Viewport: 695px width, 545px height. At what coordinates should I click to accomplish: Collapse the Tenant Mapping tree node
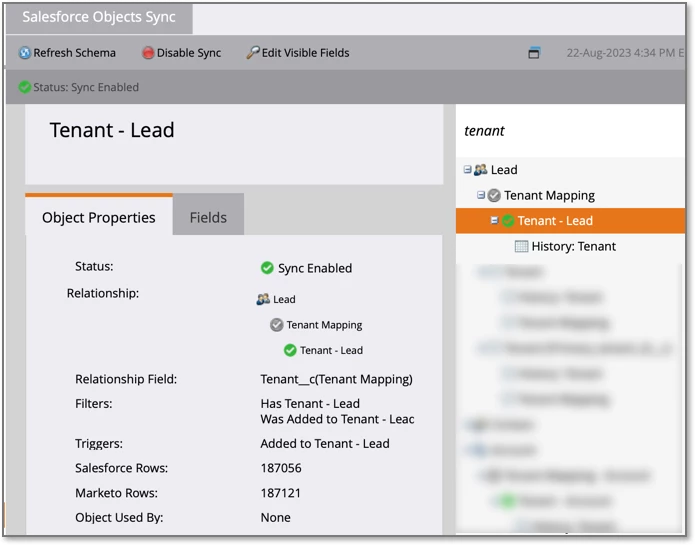481,195
